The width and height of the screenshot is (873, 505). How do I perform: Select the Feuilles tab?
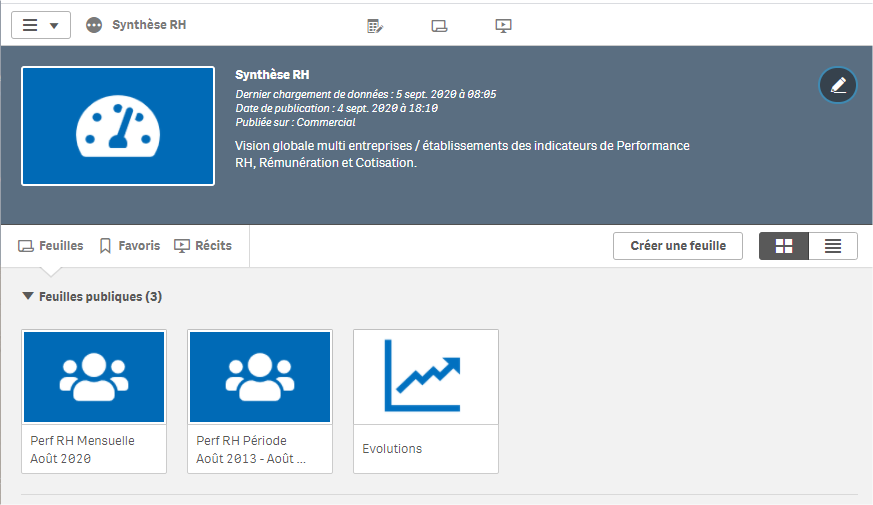[51, 246]
